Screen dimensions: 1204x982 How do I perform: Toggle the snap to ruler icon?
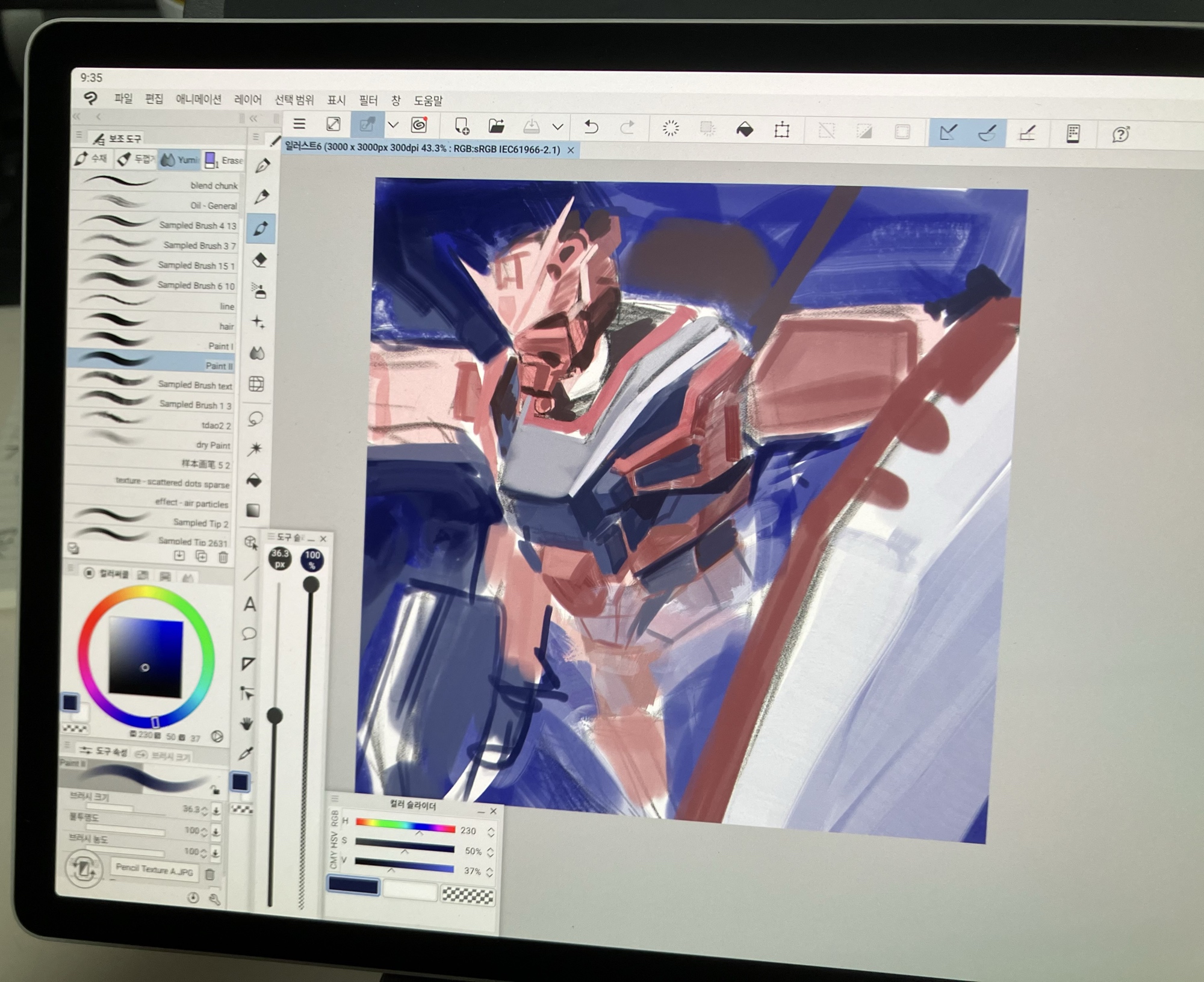[948, 132]
